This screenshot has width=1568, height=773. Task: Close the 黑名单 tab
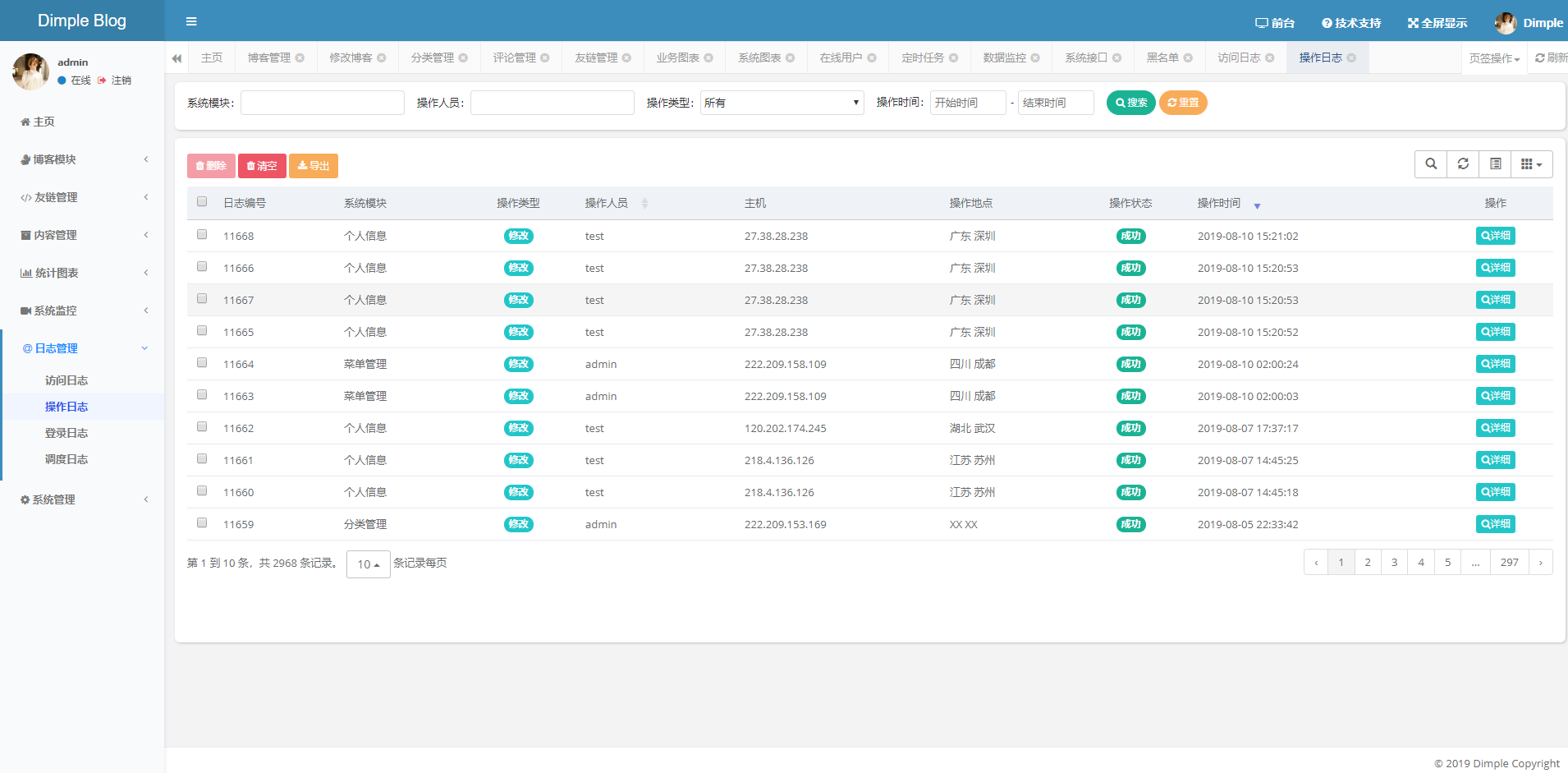point(1188,58)
